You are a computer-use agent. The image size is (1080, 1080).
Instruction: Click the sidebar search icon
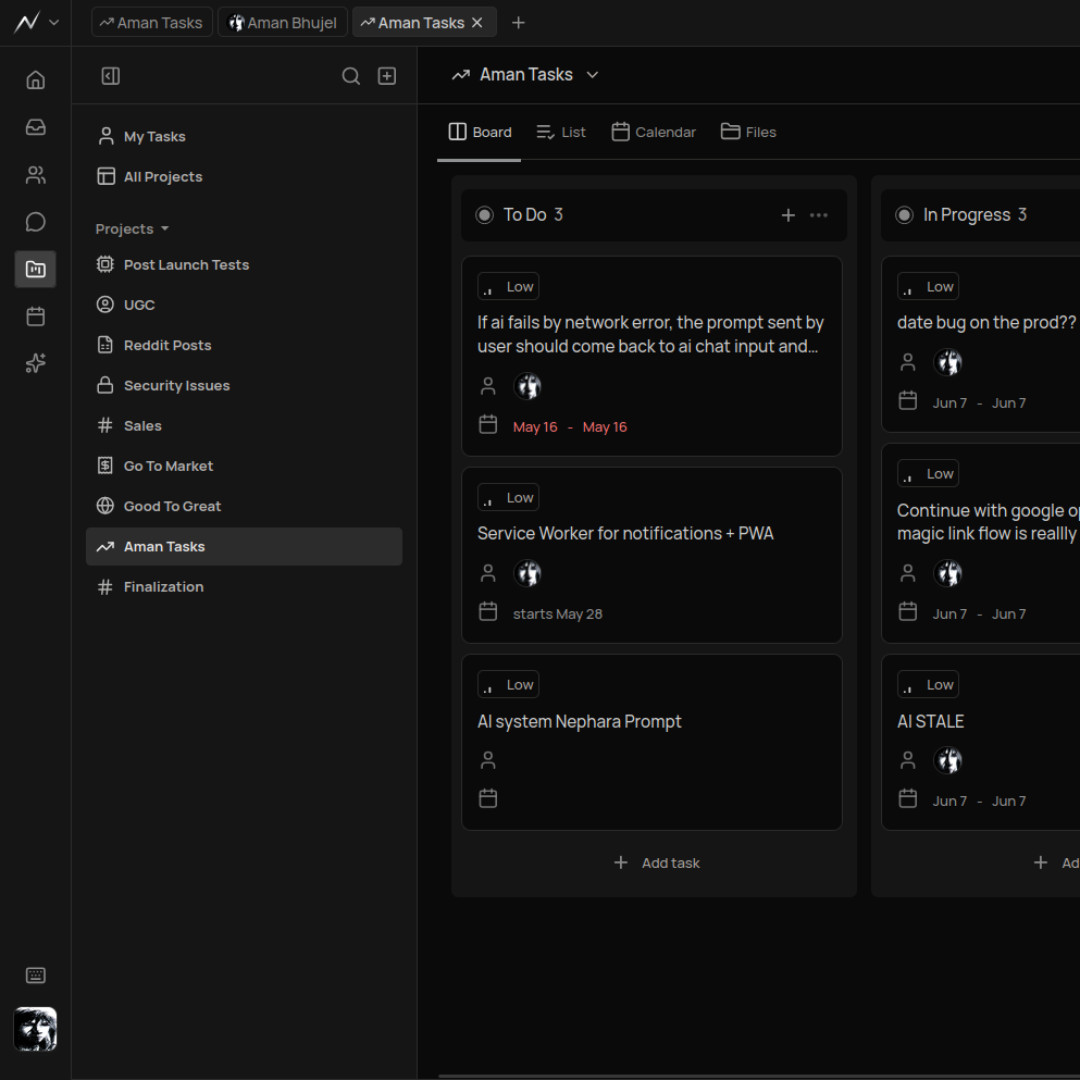tap(351, 76)
